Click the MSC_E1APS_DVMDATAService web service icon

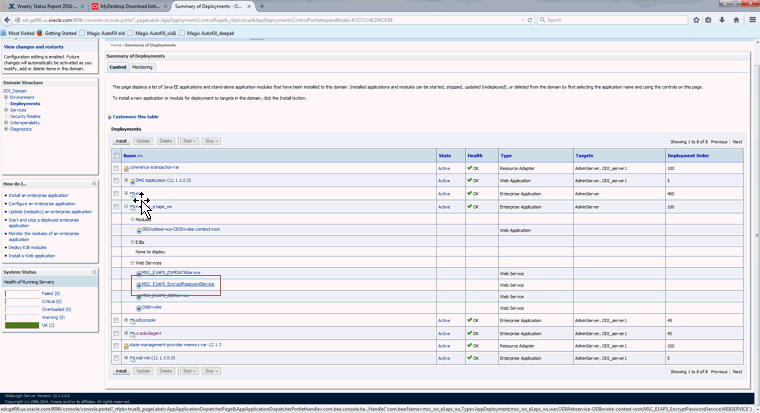[x=139, y=273]
